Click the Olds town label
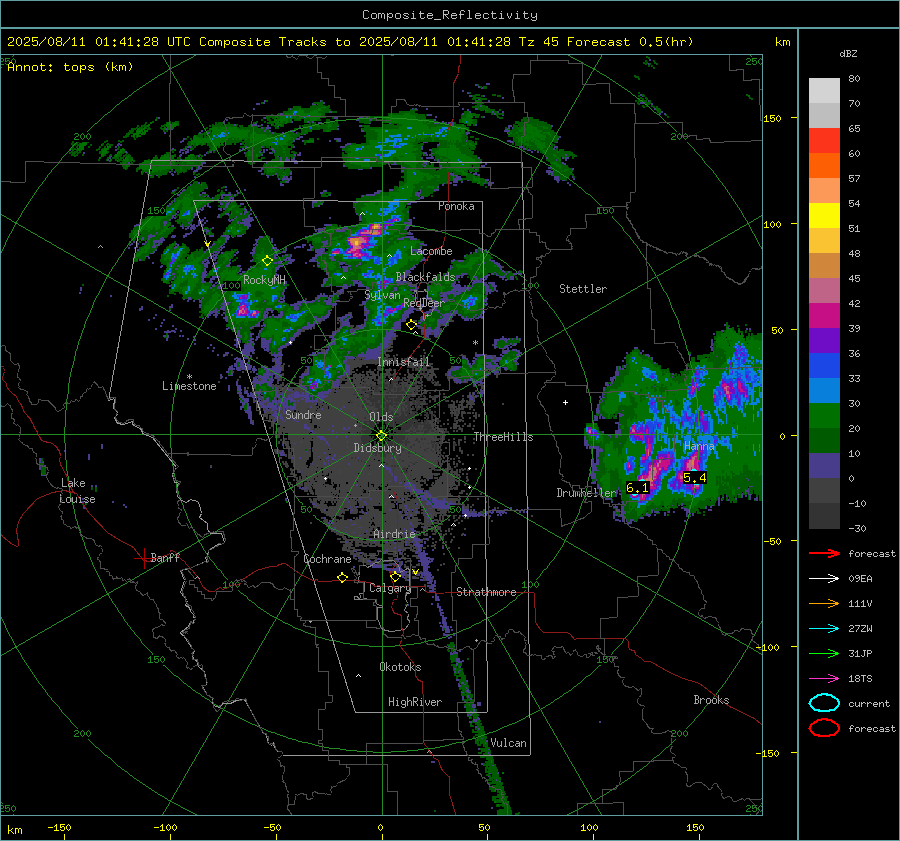900x841 pixels. (x=381, y=417)
